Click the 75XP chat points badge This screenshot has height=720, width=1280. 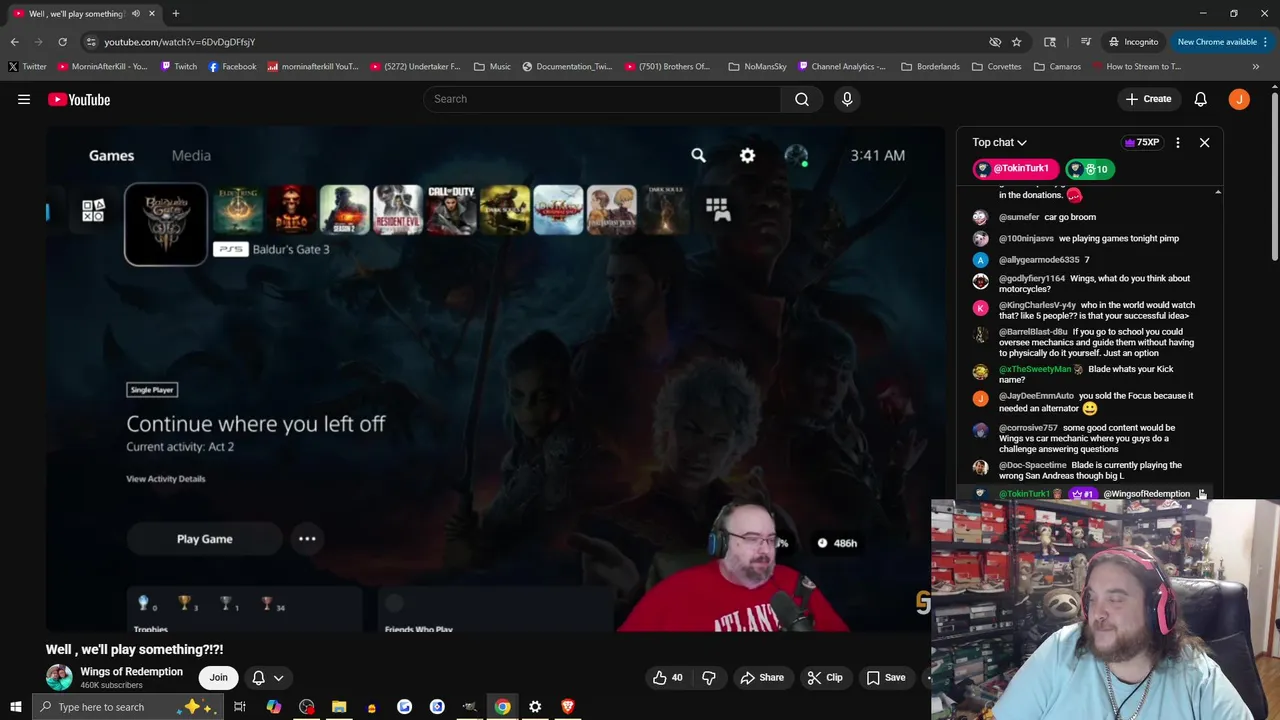(1142, 143)
